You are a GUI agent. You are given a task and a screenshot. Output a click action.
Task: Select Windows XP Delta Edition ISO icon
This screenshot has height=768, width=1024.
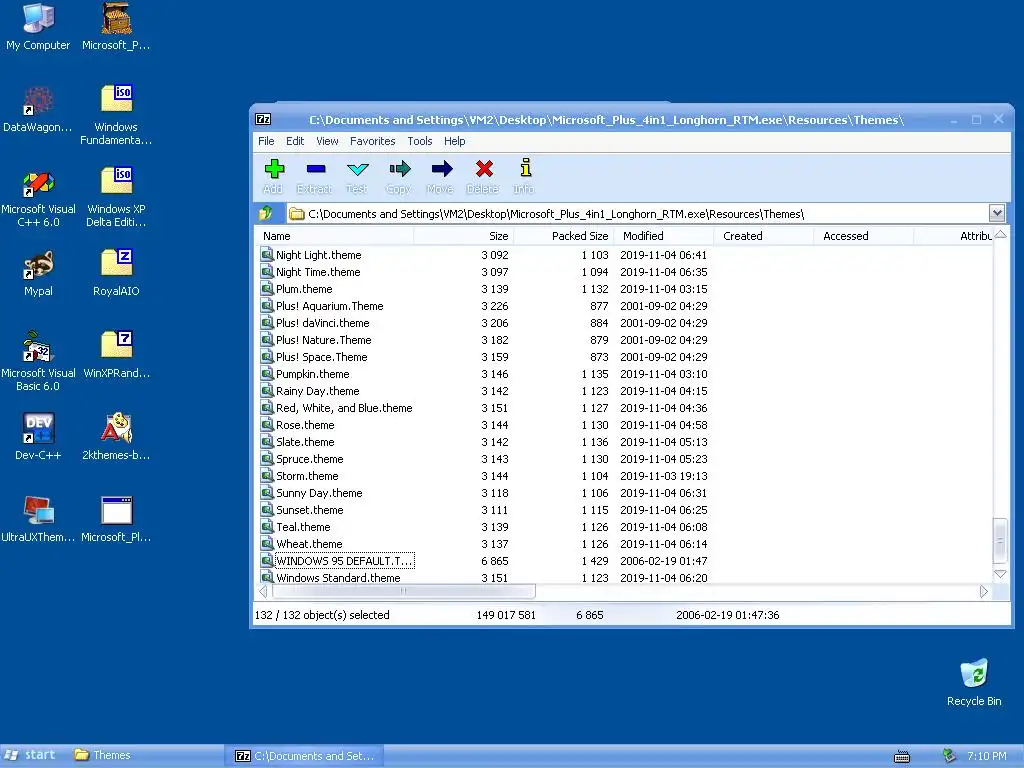pos(116,198)
